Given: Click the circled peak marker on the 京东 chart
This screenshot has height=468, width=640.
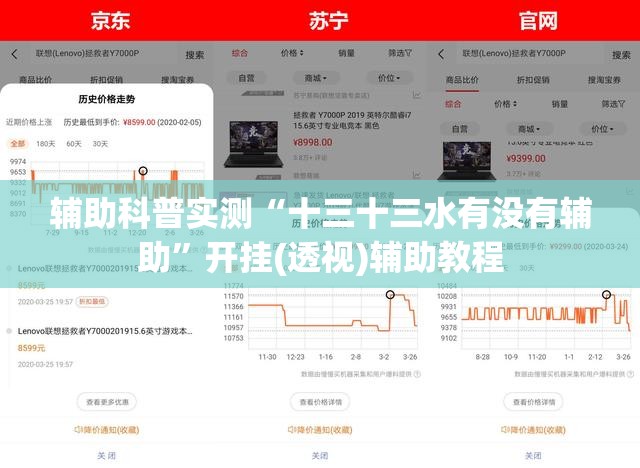Looking at the screenshot, I should 143,171.
